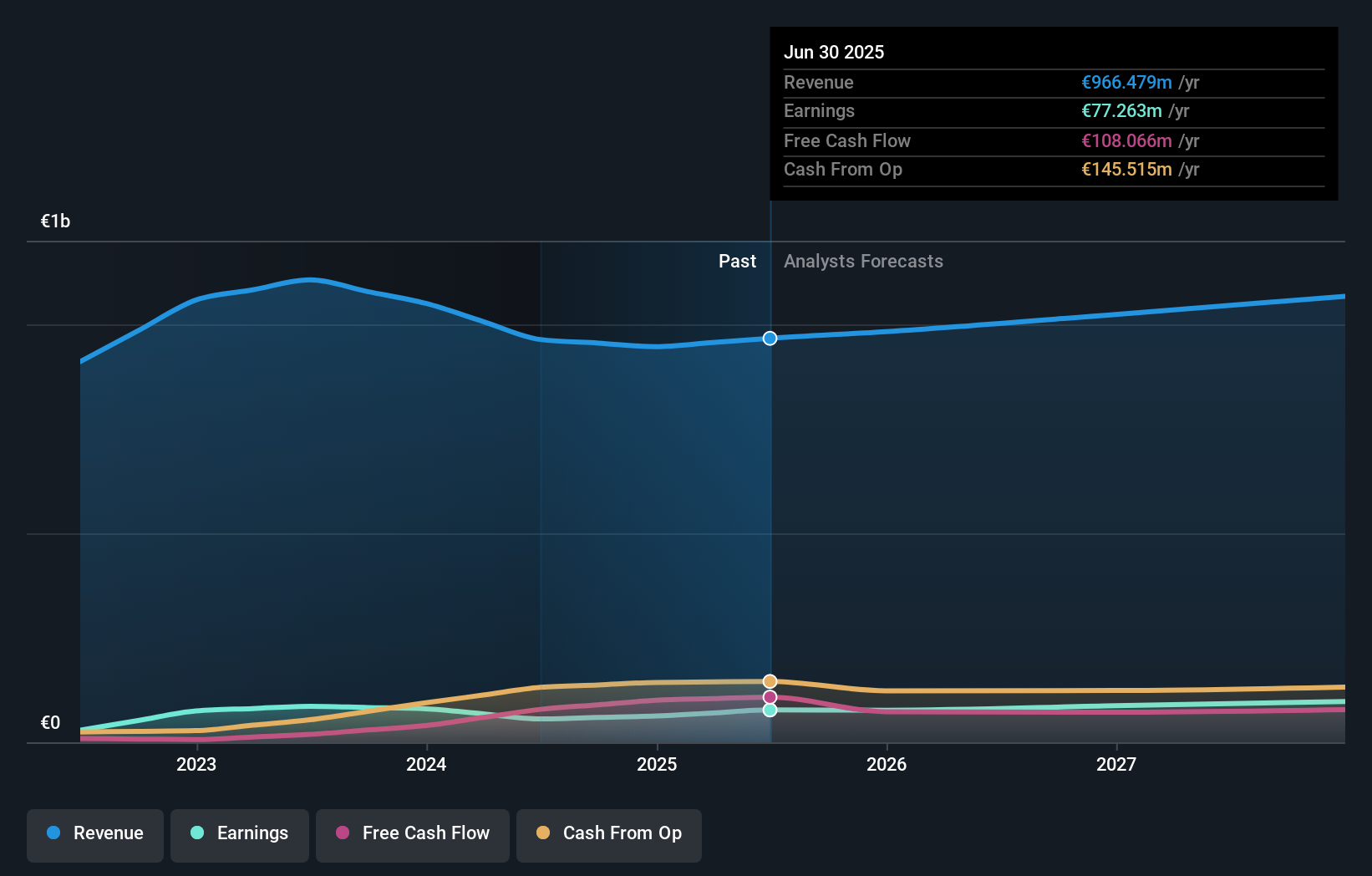This screenshot has height=876, width=1372.
Task: Click the Jun 30 2025 tooltip header
Action: 834,52
